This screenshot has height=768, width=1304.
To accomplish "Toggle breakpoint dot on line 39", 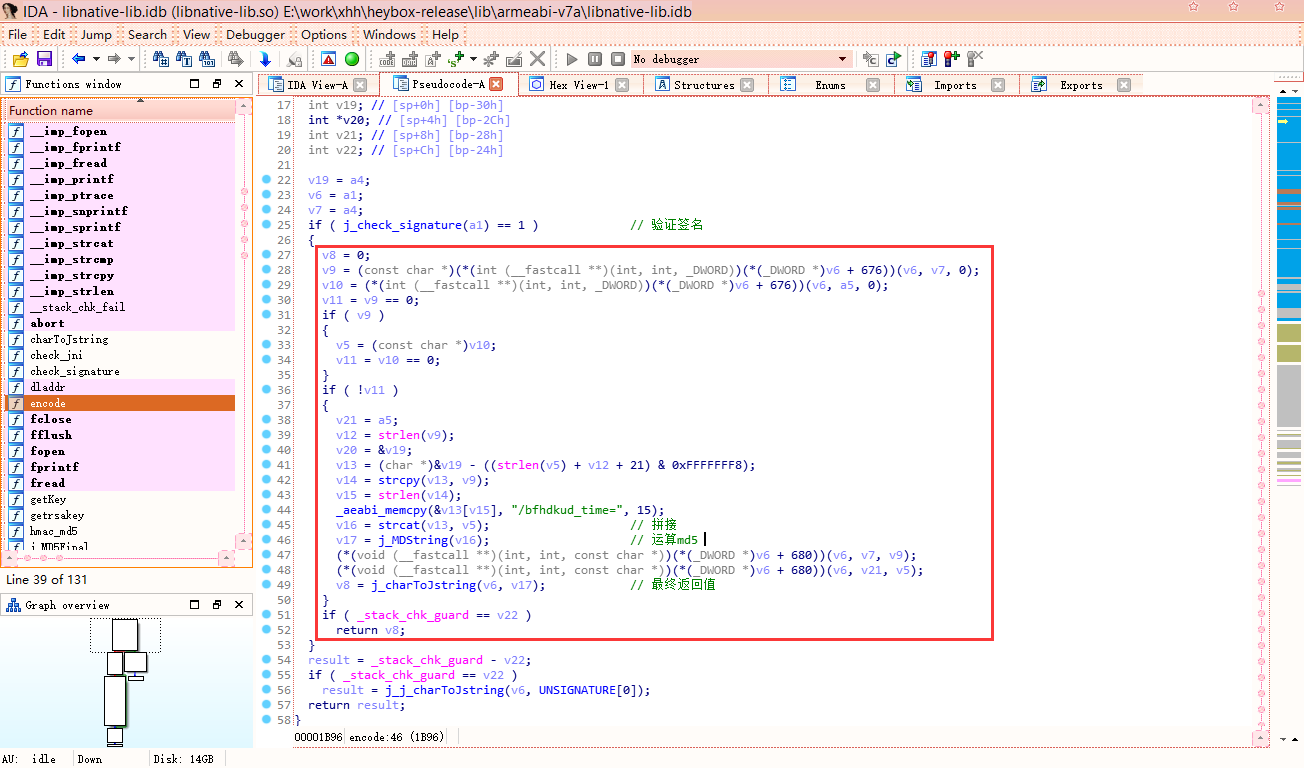I will (266, 435).
